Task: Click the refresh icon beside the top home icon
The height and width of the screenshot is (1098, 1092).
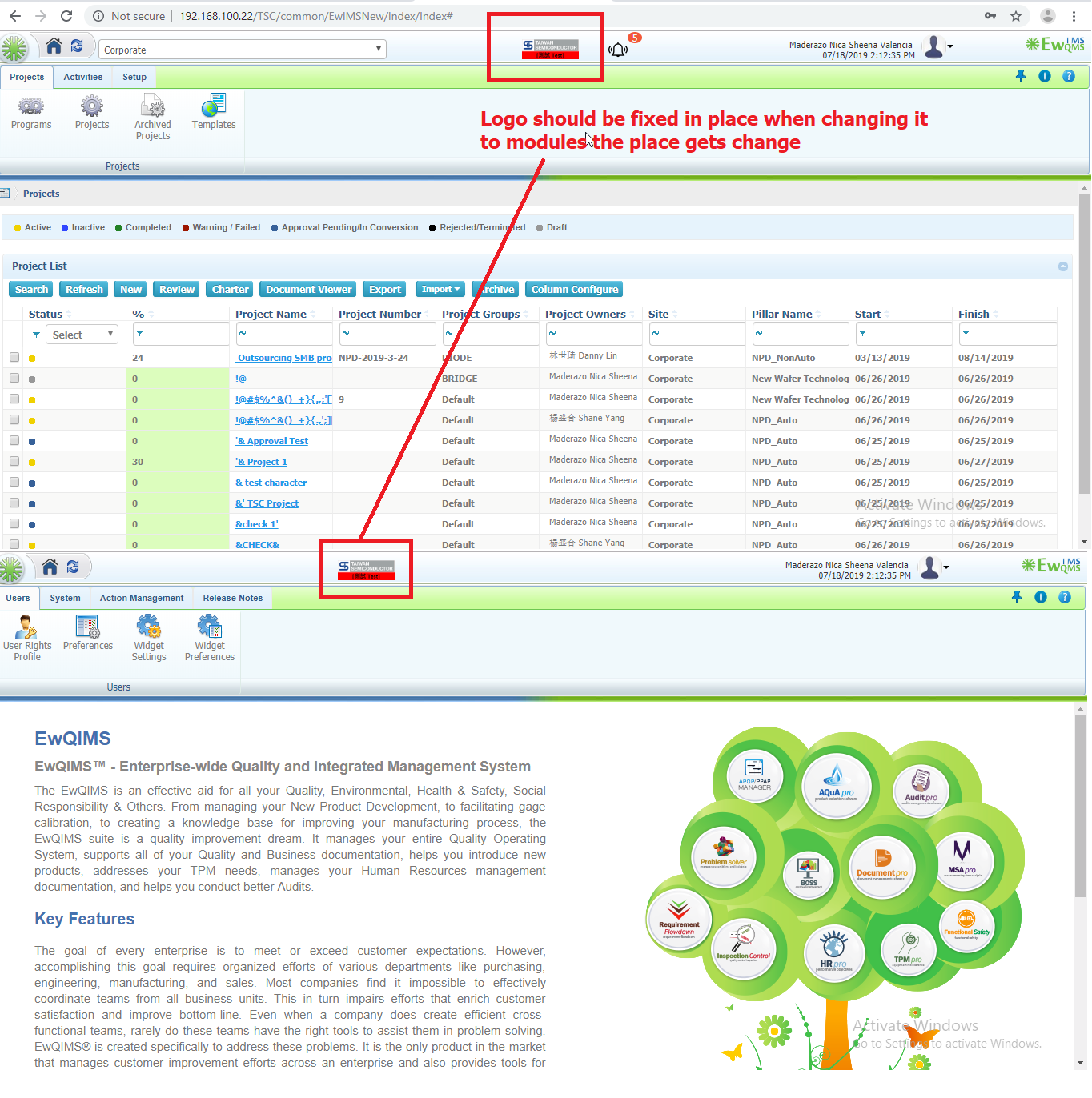Action: [77, 46]
